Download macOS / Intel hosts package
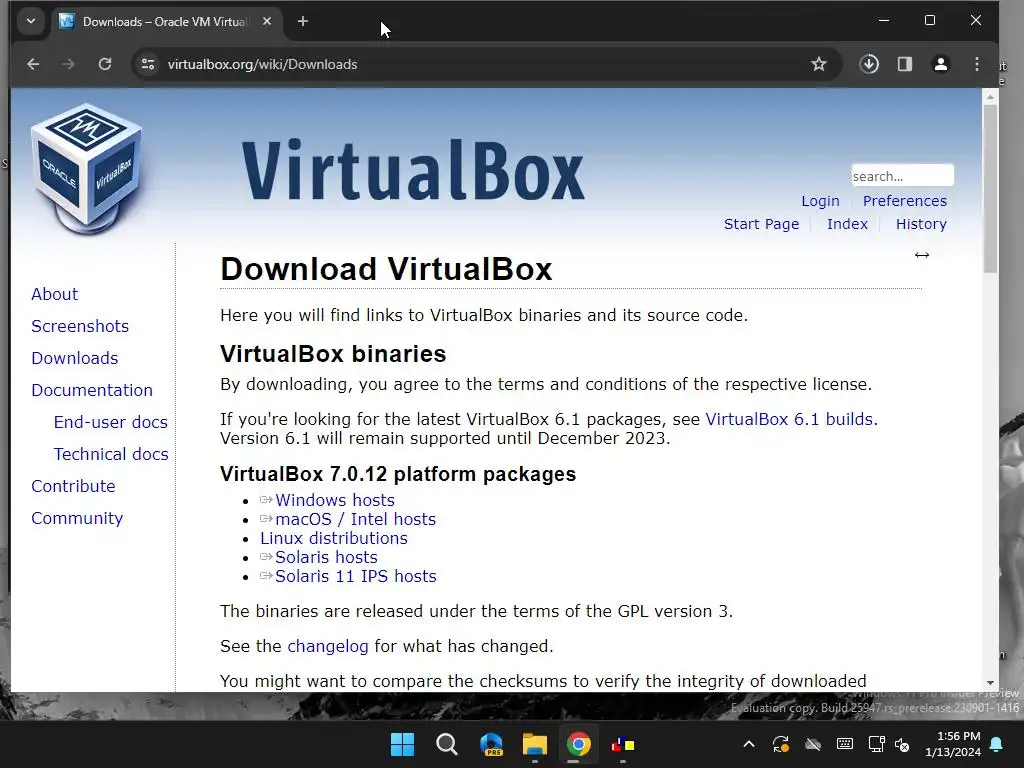The width and height of the screenshot is (1024, 768). [x=355, y=519]
